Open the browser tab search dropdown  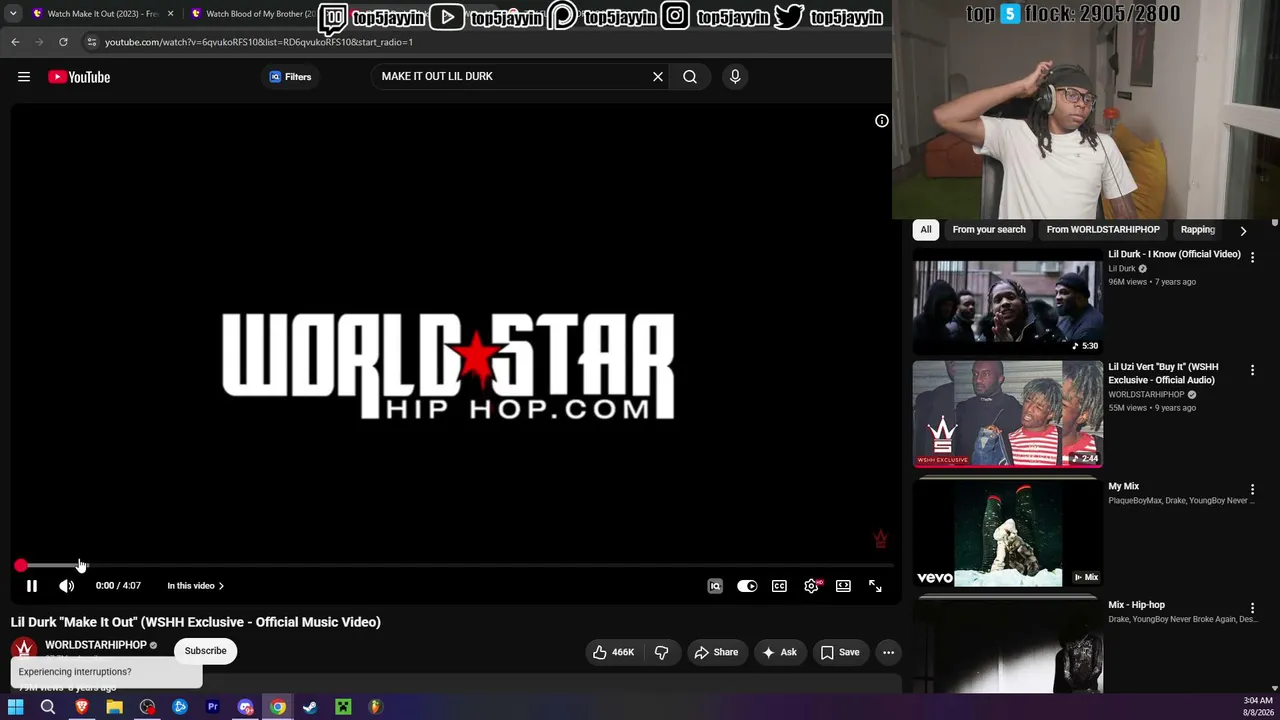tap(13, 14)
